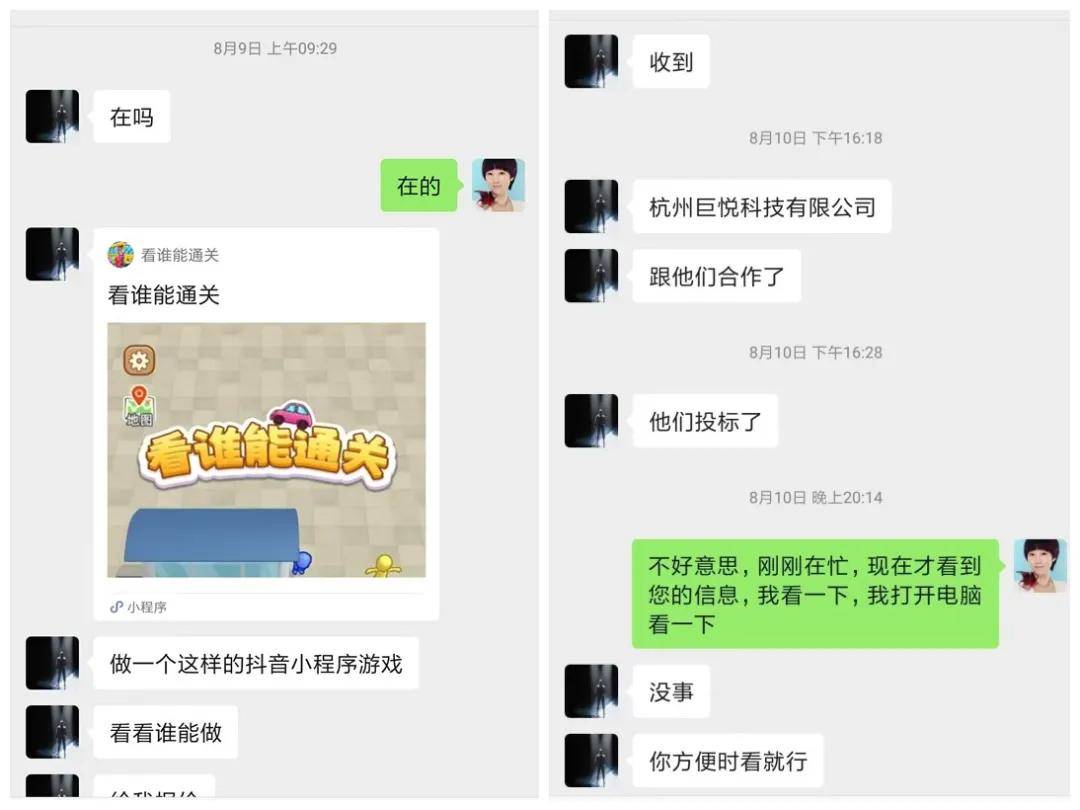
Task: Tap the "跟他们合作了" message bubble
Action: click(x=717, y=276)
